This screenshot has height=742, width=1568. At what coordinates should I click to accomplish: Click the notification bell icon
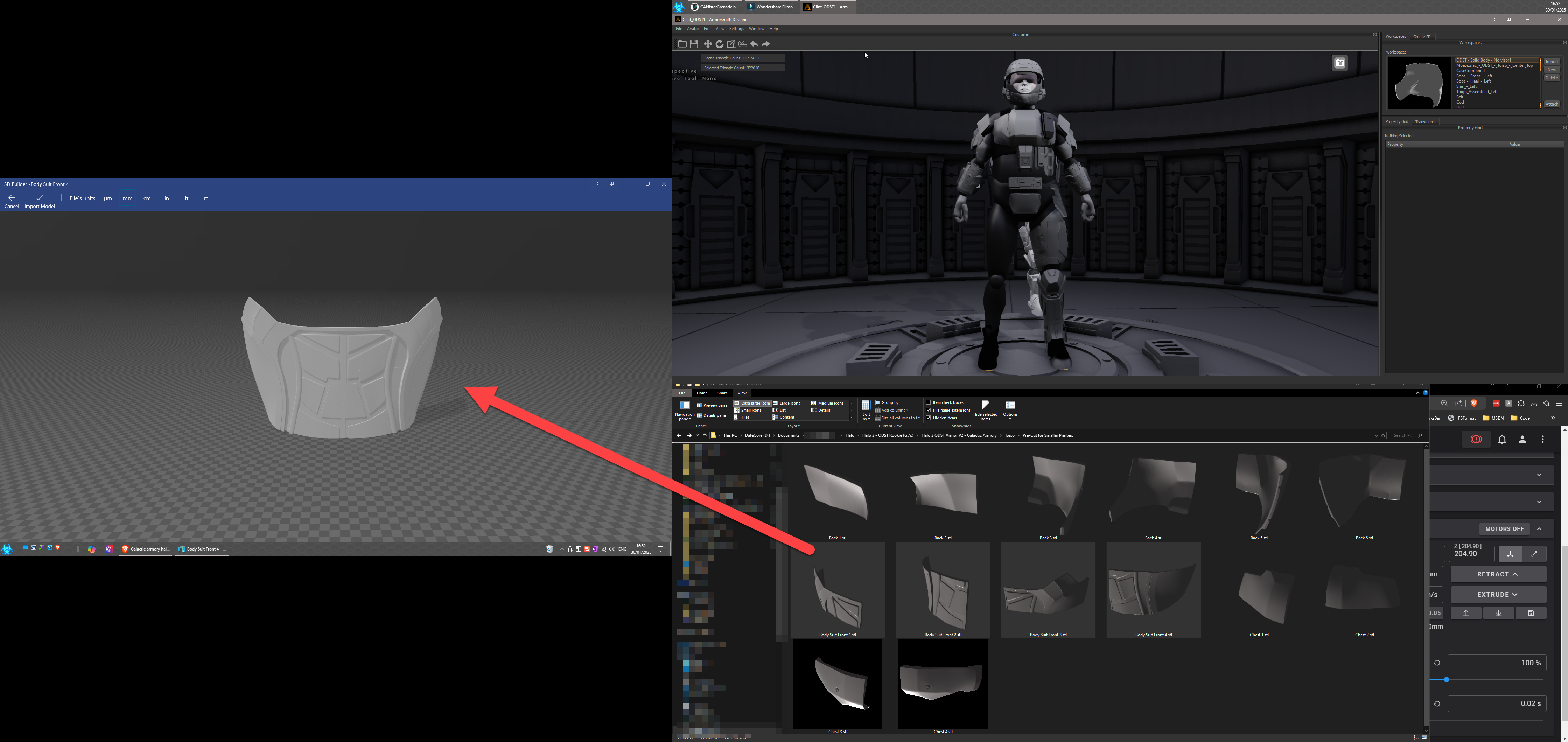click(x=1501, y=440)
